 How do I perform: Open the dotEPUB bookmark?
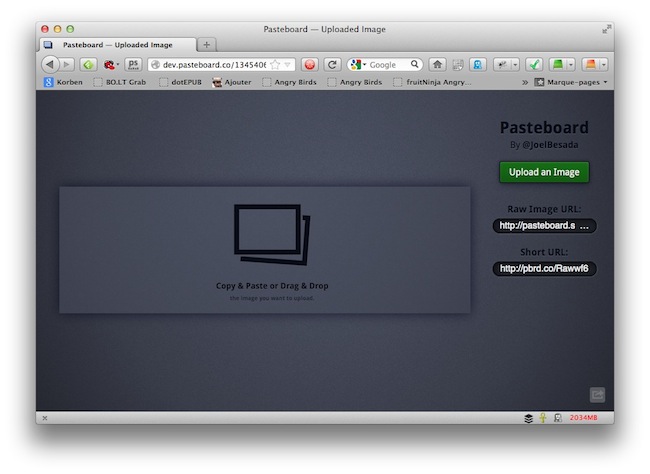(180, 82)
